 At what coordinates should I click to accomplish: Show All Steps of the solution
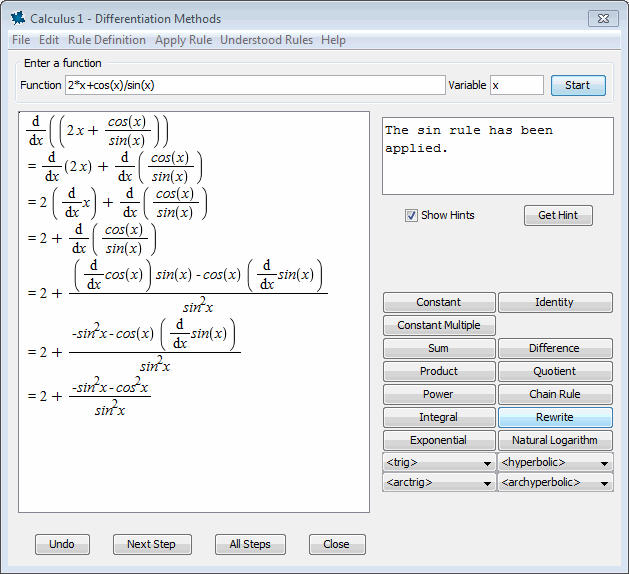250,544
